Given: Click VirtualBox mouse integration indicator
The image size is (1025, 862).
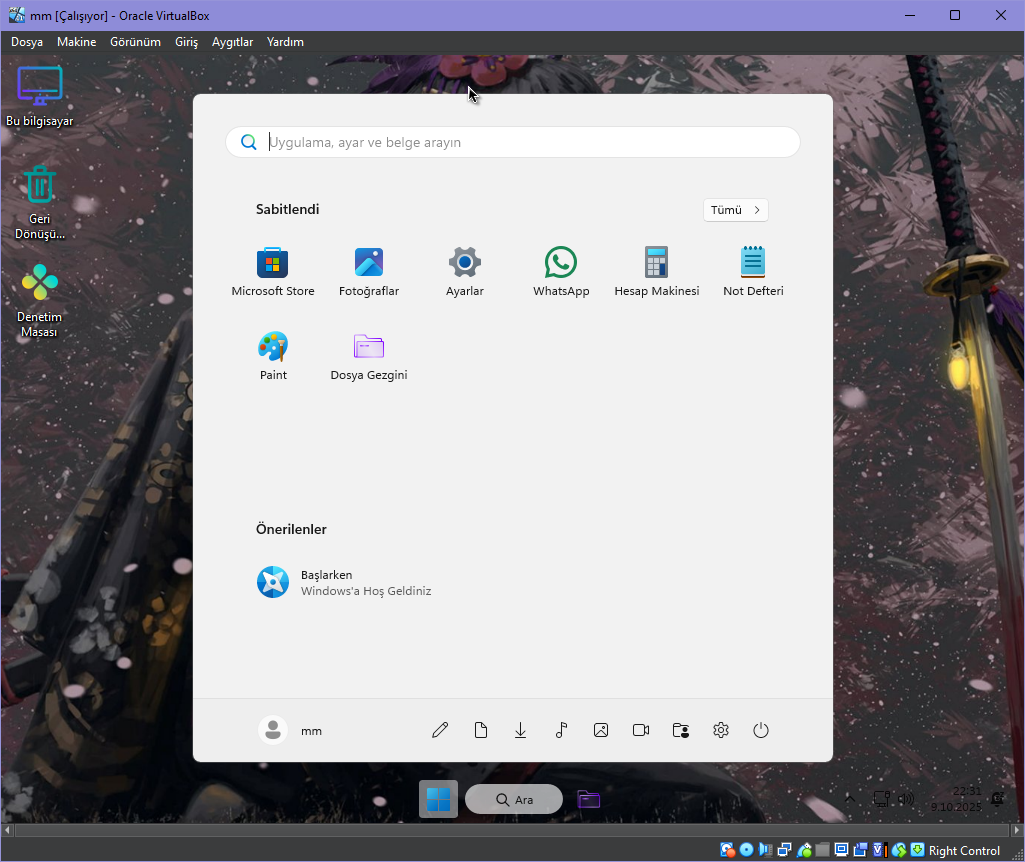Looking at the screenshot, I should tap(899, 850).
